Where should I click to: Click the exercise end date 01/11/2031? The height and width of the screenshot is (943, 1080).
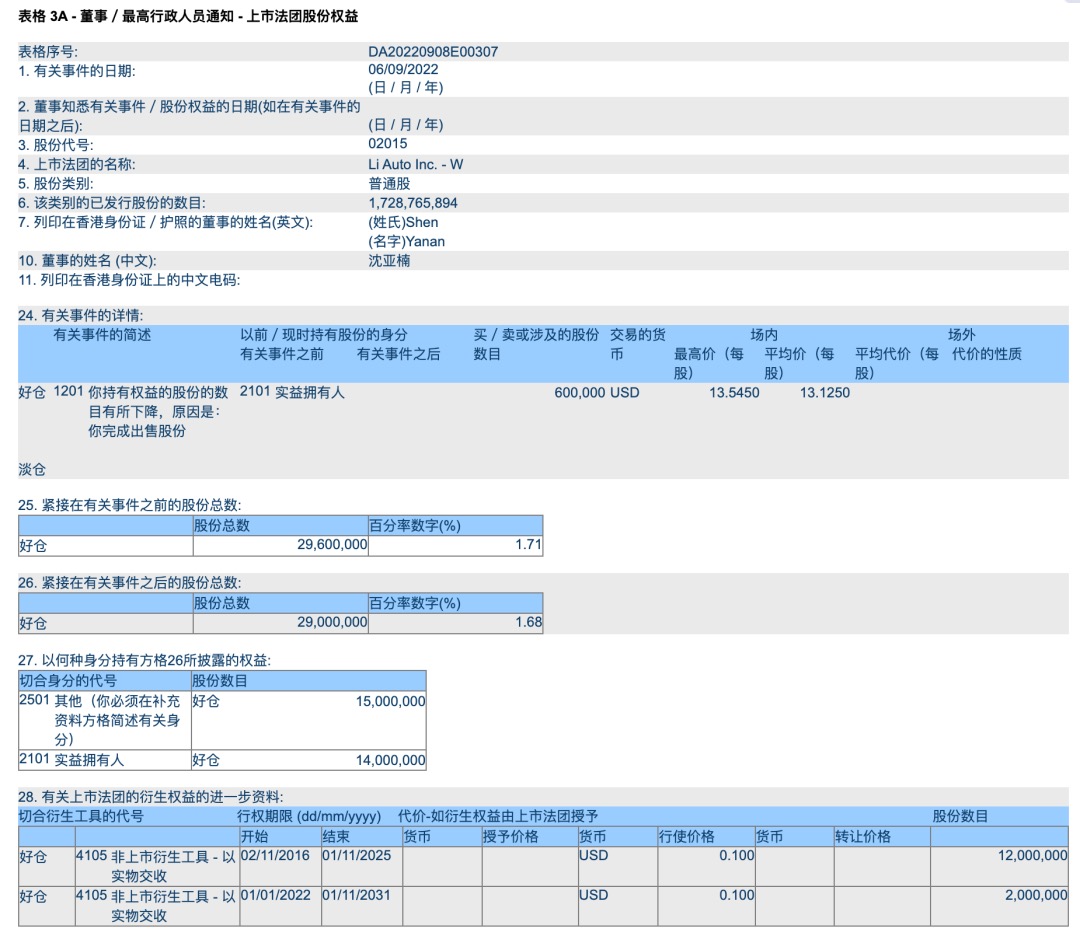point(356,895)
